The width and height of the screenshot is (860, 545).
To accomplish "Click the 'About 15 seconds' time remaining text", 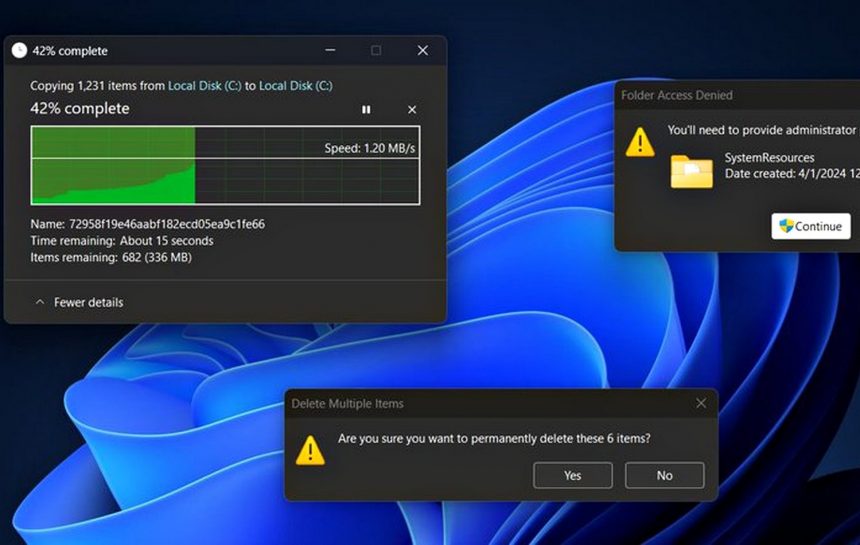I will pyautogui.click(x=167, y=241).
